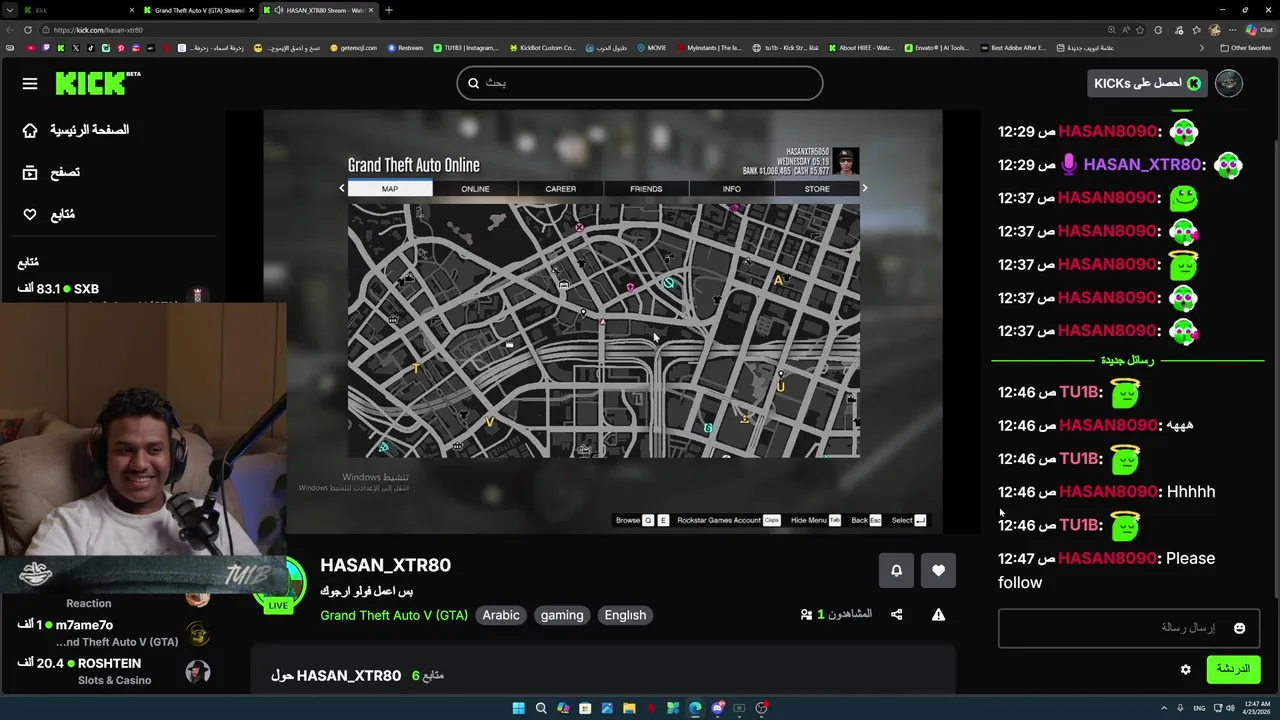Screen dimensions: 1280x720
Task: Click the home icon in the Kick sidebar
Action: tap(30, 130)
